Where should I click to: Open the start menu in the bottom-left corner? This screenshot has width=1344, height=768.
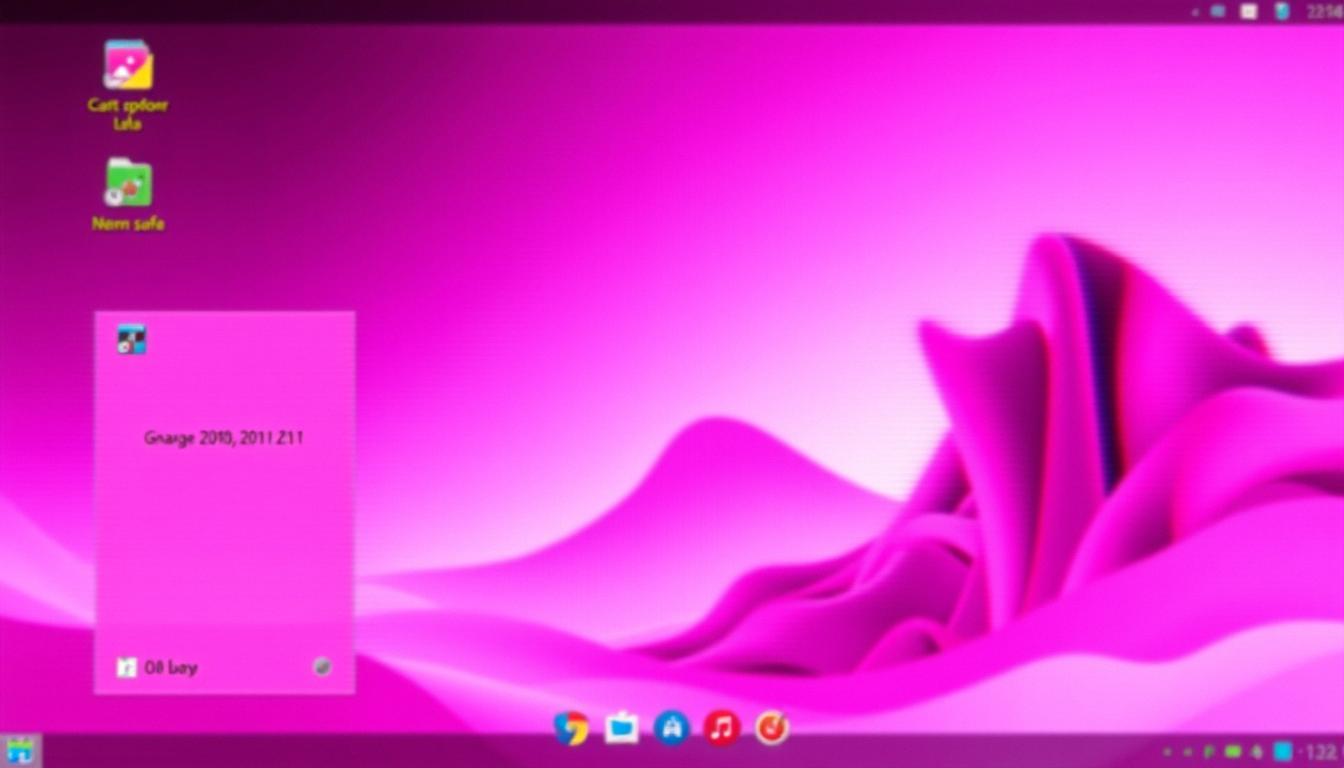point(19,750)
